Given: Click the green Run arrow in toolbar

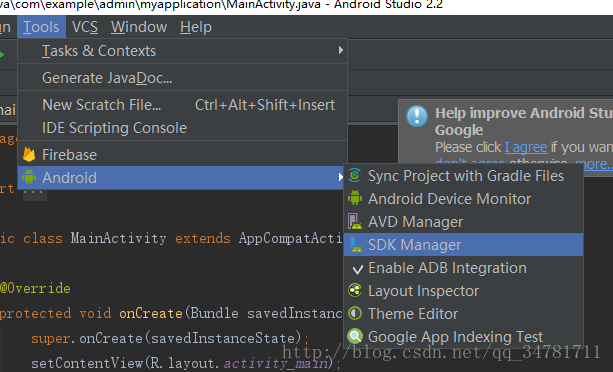Looking at the screenshot, I should pos(2,54).
